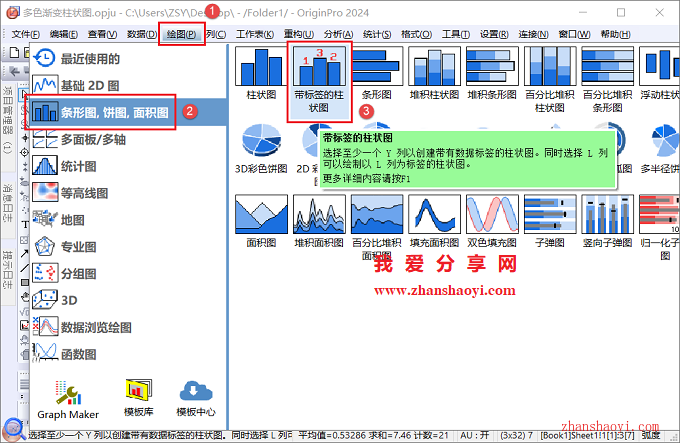The image size is (680, 443).
Task: Choose the 竖向子弹图 vertical bullet chart
Action: click(608, 221)
